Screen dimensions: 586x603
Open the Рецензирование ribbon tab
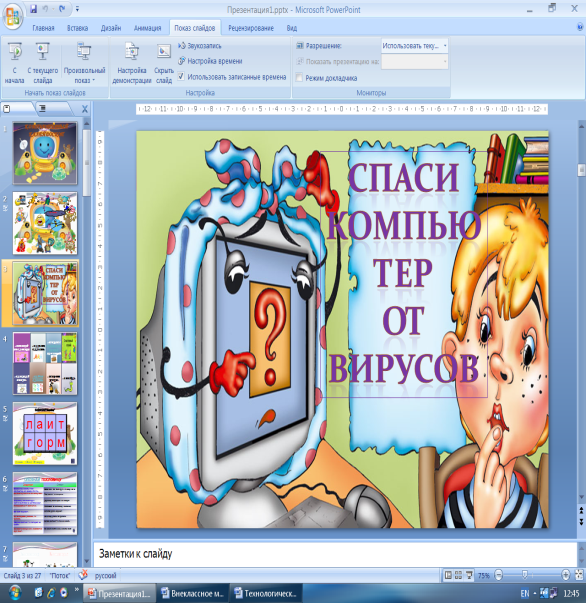tap(251, 28)
